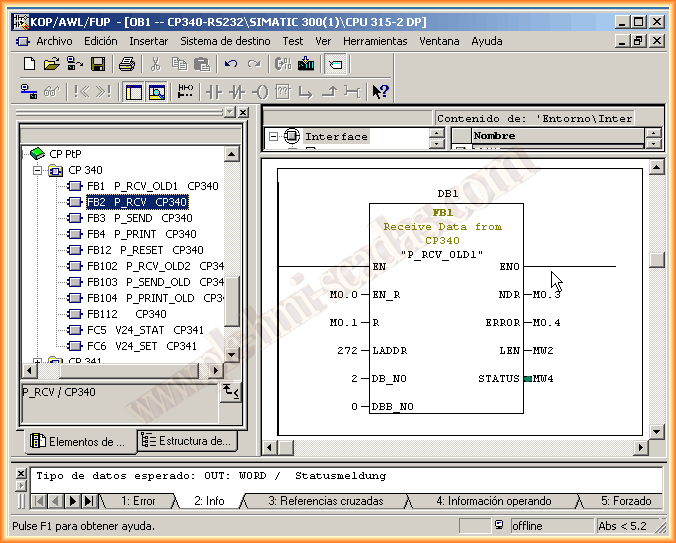
Task: Click the New block icon
Action: click(x=29, y=64)
